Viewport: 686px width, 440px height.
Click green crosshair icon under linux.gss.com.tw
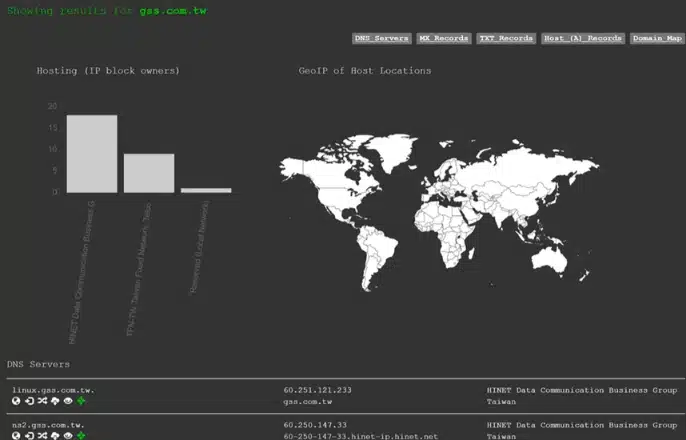(81, 401)
